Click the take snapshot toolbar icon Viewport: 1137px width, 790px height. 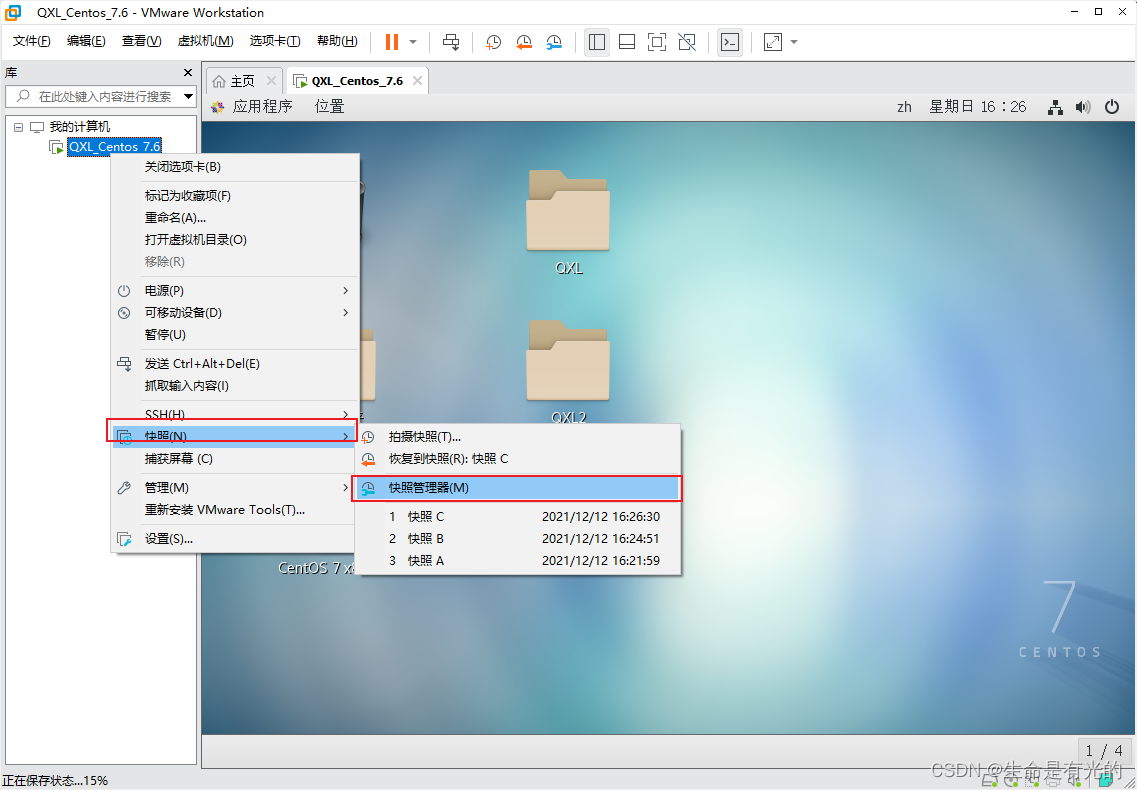[494, 42]
